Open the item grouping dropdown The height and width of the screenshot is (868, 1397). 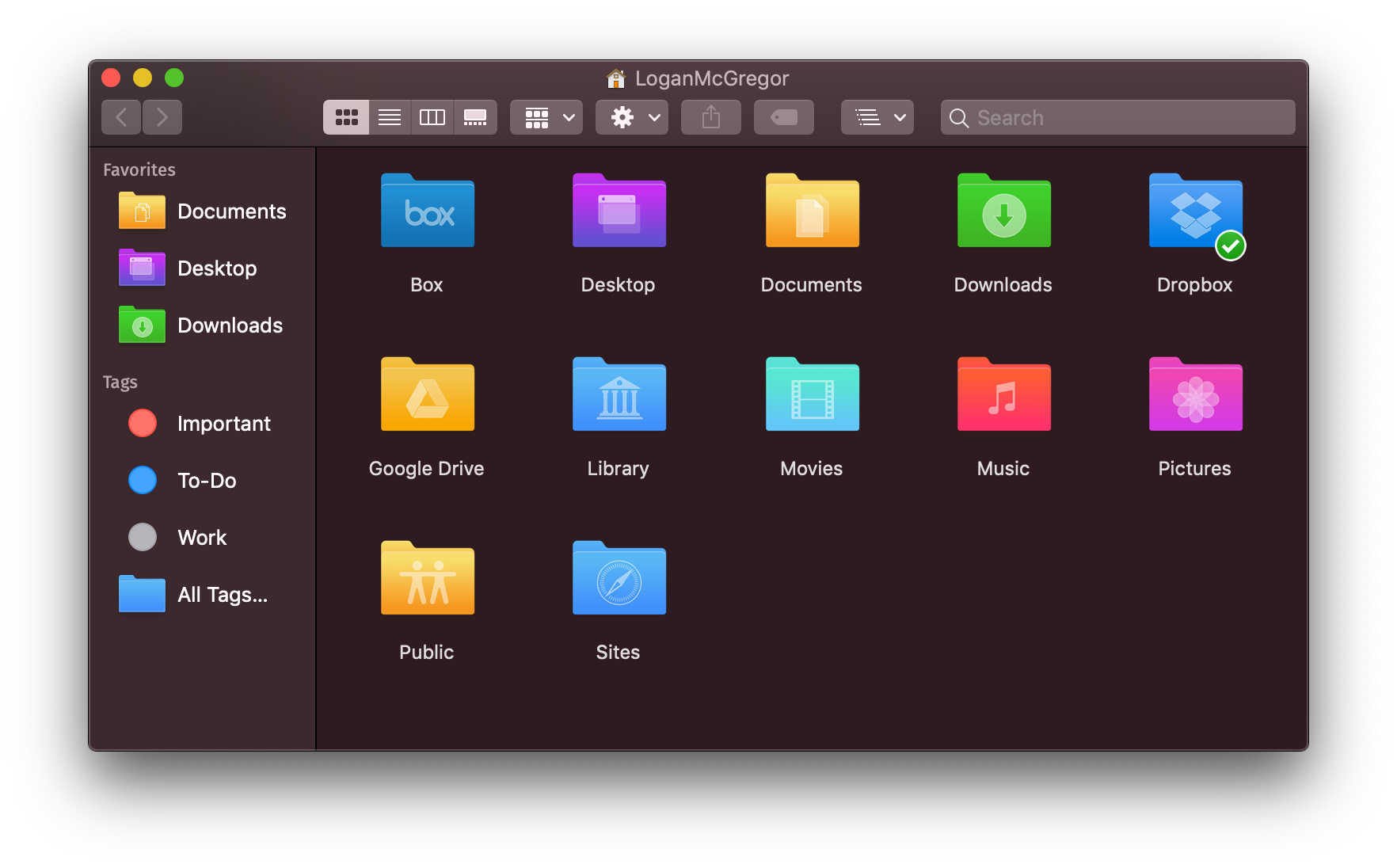(x=546, y=116)
